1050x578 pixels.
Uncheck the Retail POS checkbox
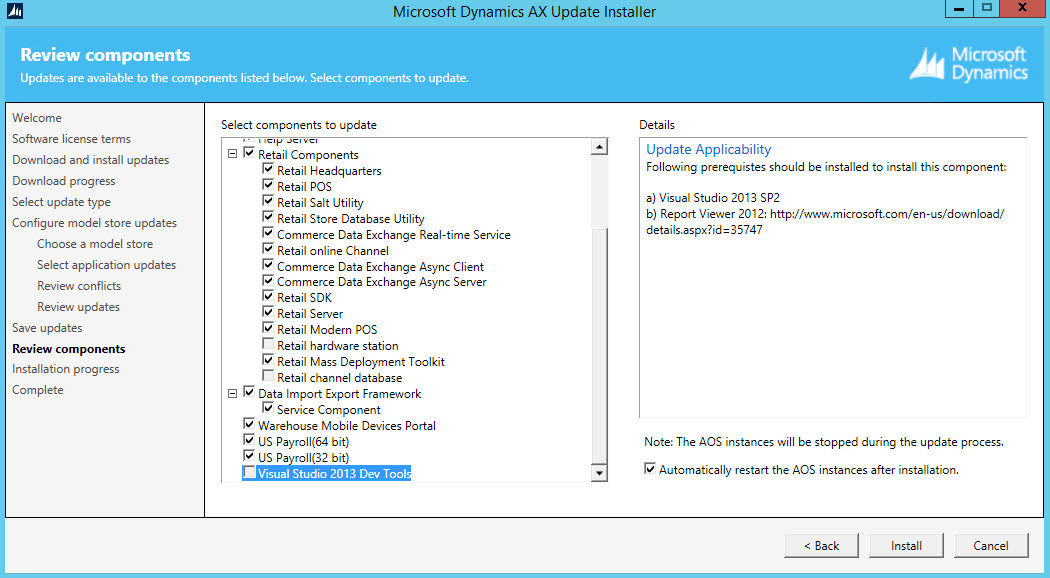click(268, 186)
